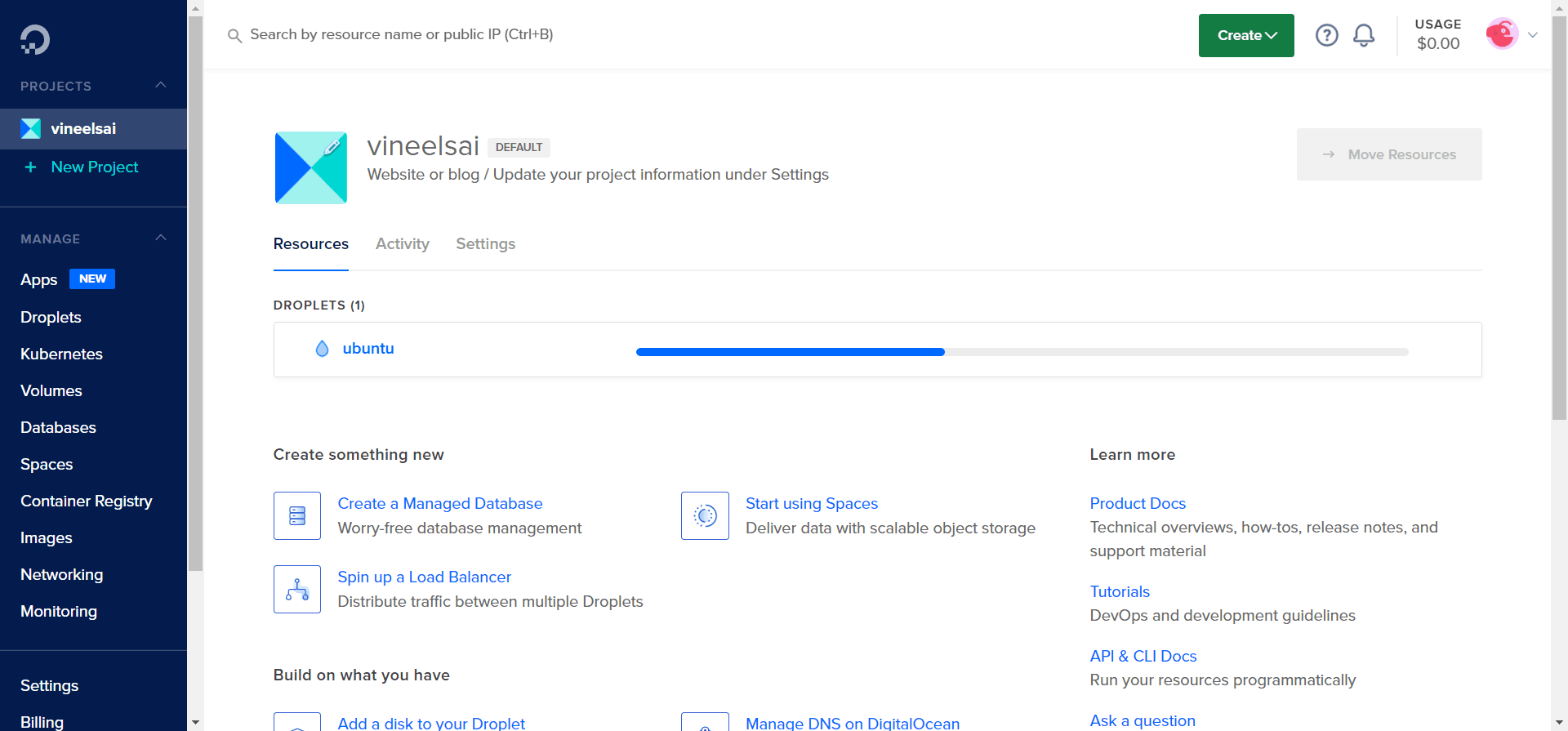Collapse the Projects sidebar section
Image resolution: width=1568 pixels, height=731 pixels.
pyautogui.click(x=161, y=86)
